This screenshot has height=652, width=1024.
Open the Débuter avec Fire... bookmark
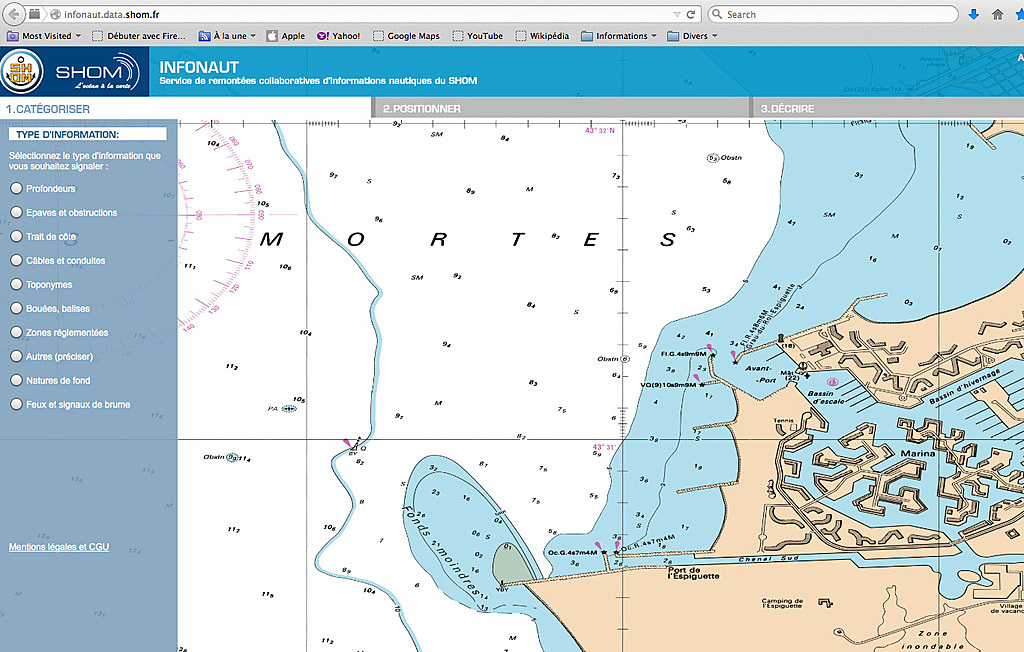click(x=139, y=36)
